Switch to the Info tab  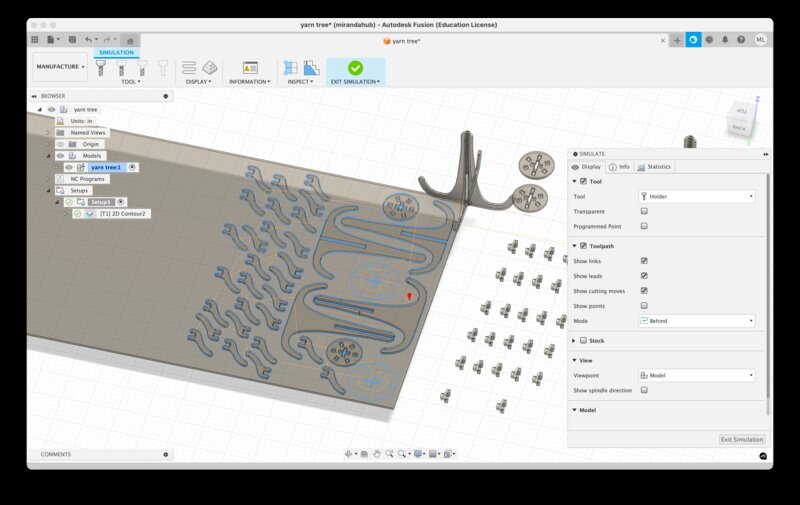pos(619,167)
